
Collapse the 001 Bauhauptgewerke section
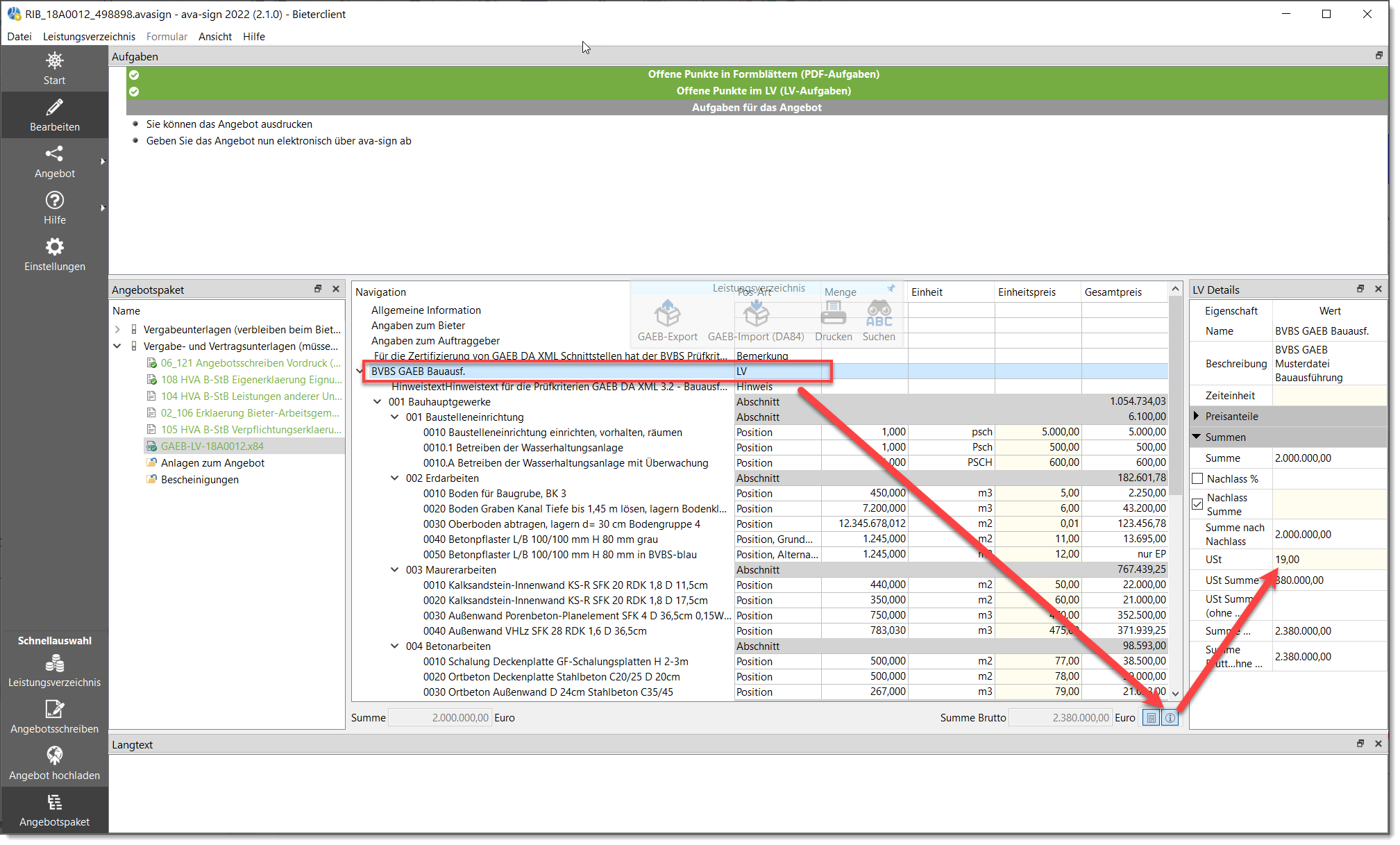[377, 401]
